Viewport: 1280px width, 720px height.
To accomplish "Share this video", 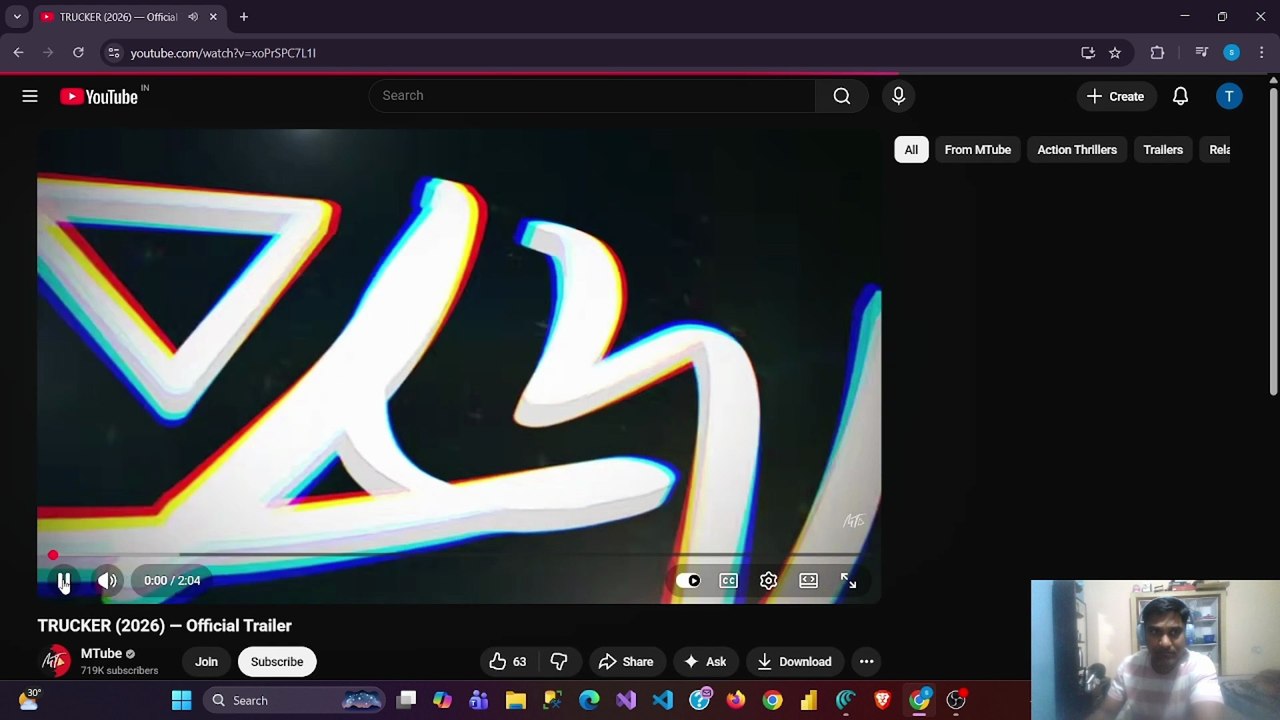I will pos(625,662).
